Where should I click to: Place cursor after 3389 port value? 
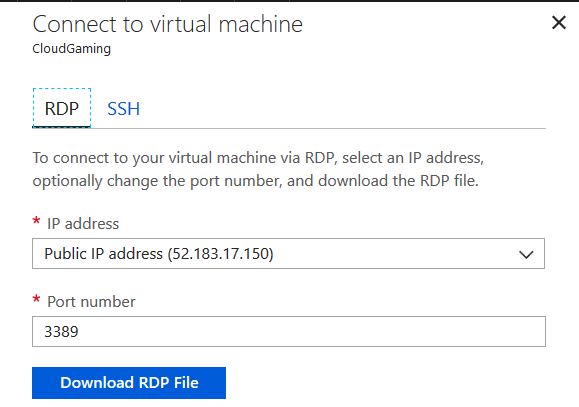pos(79,332)
